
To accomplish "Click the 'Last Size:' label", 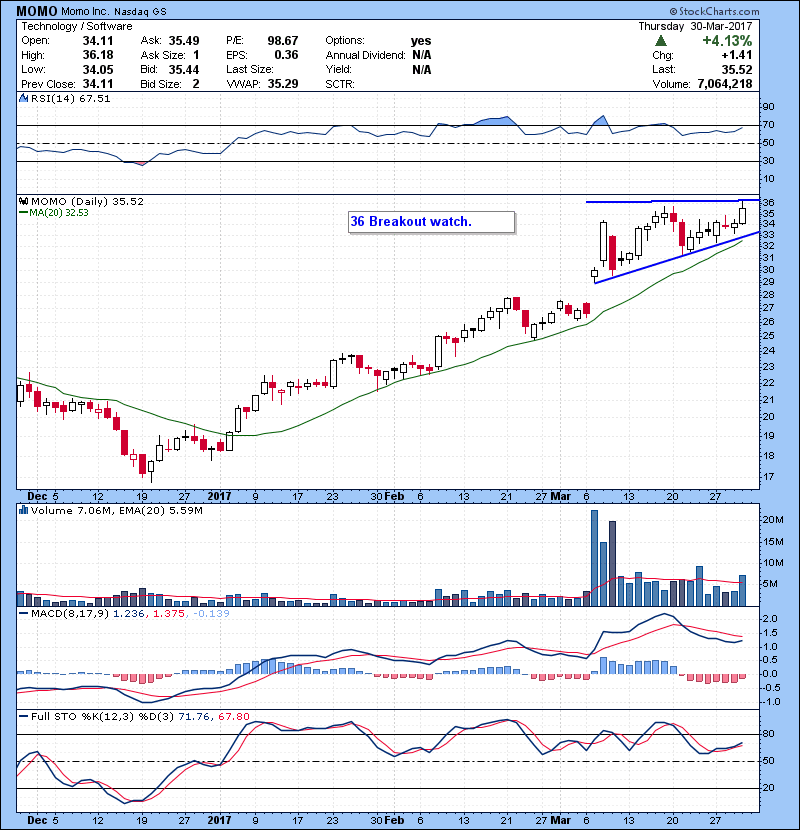I will pyautogui.click(x=249, y=69).
